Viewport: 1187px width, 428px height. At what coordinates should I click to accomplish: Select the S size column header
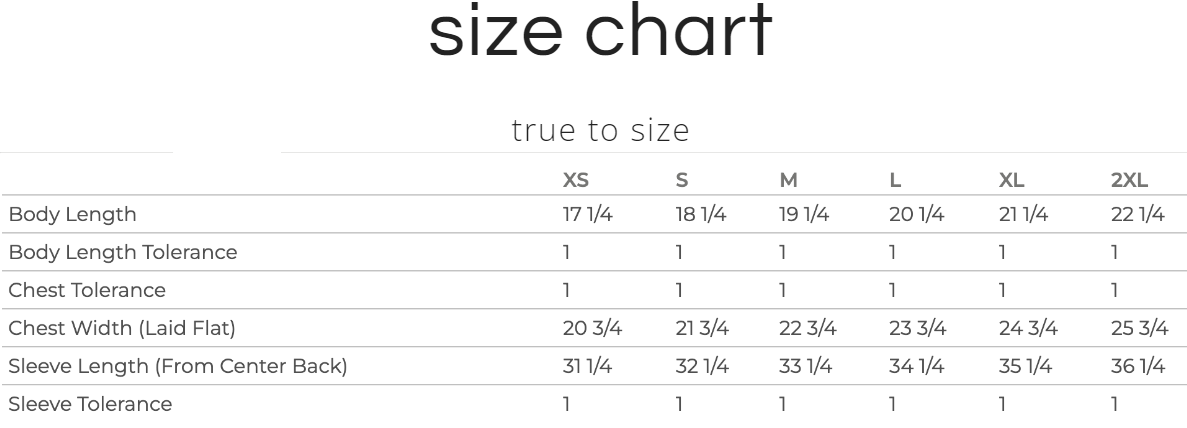point(682,181)
